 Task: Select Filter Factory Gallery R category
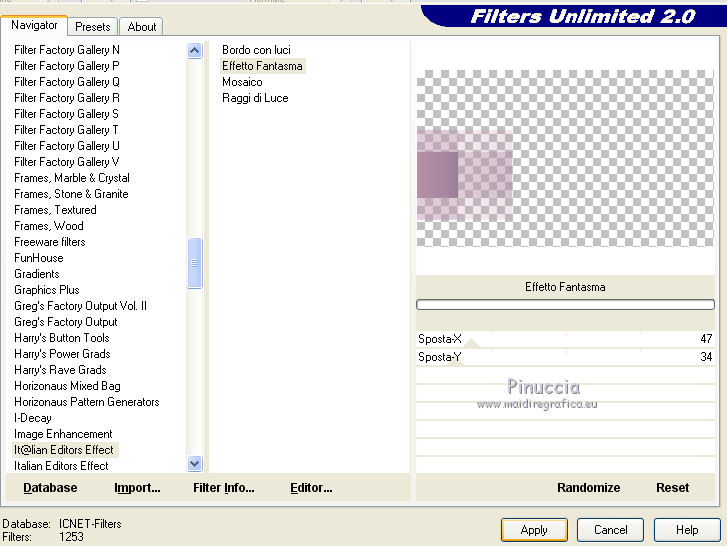pyautogui.click(x=67, y=98)
